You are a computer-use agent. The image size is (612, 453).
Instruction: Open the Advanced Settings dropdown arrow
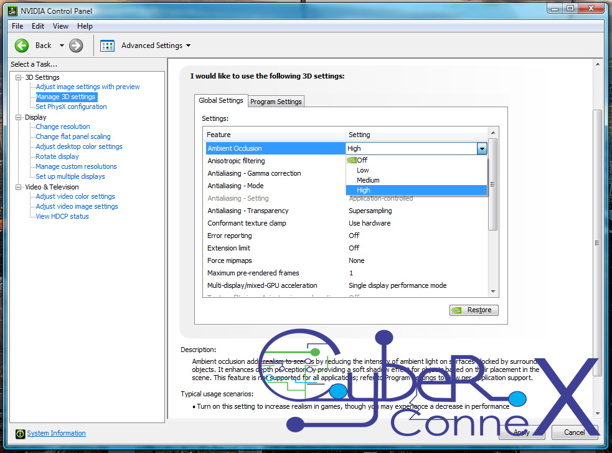(189, 46)
